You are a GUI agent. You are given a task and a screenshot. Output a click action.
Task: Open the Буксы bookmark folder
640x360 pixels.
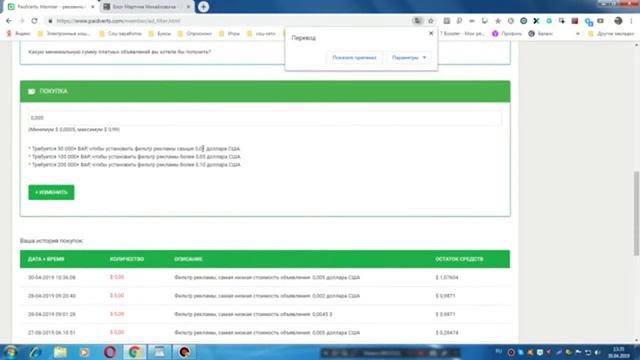click(160, 33)
